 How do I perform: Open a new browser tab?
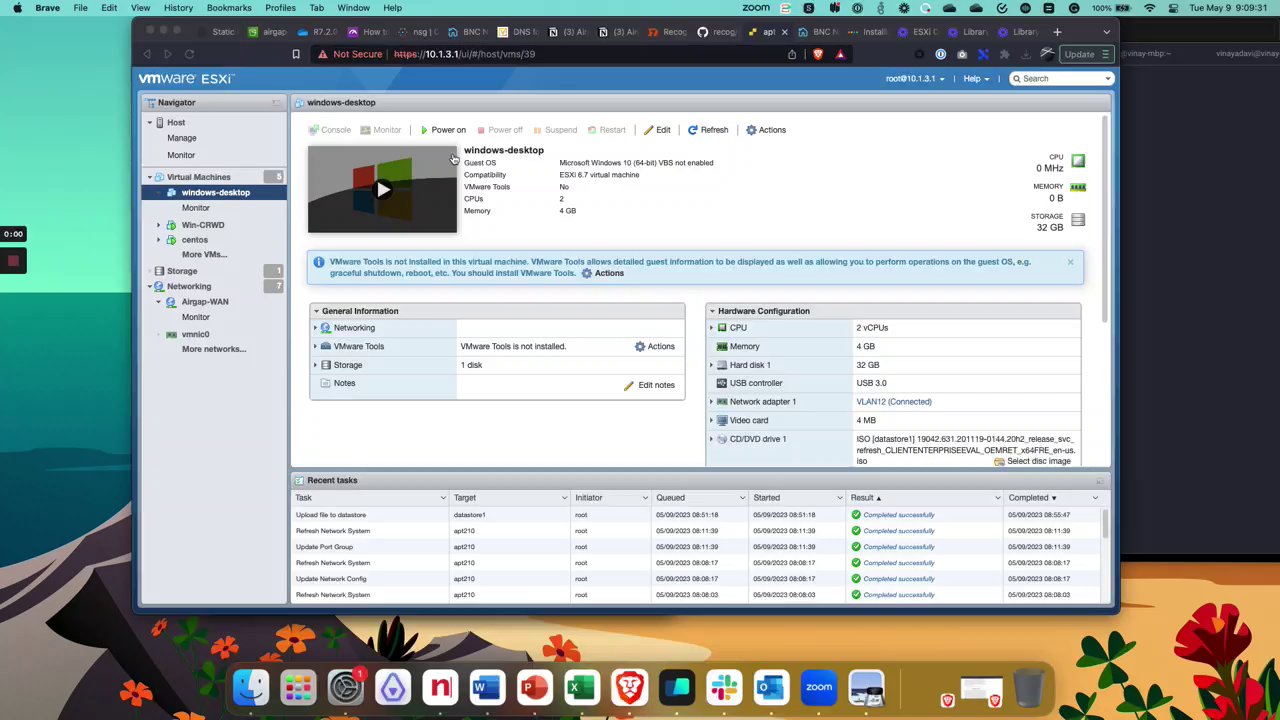(x=1057, y=32)
